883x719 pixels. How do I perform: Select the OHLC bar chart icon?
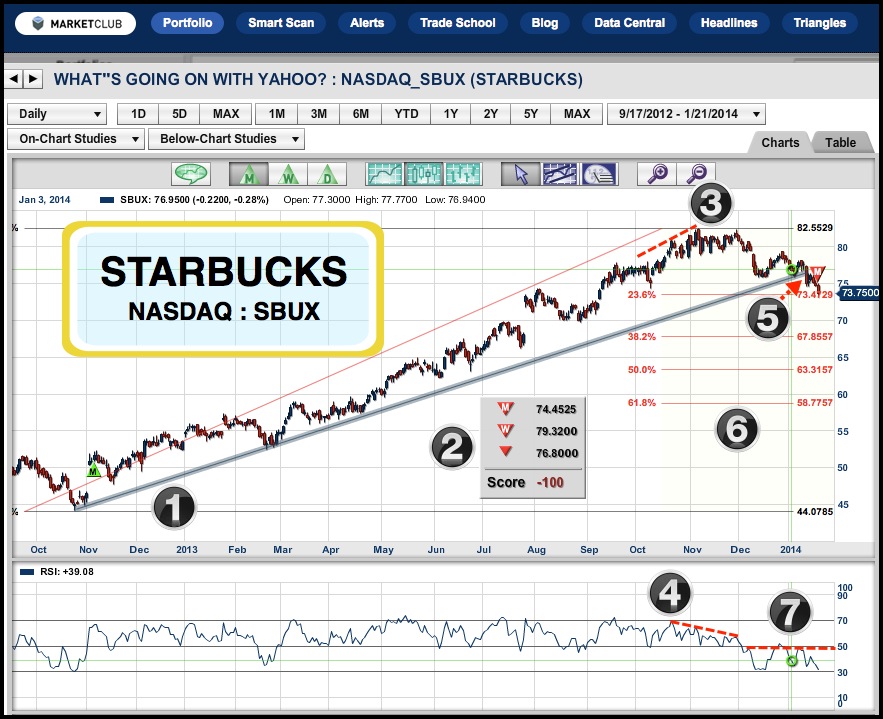pyautogui.click(x=463, y=174)
